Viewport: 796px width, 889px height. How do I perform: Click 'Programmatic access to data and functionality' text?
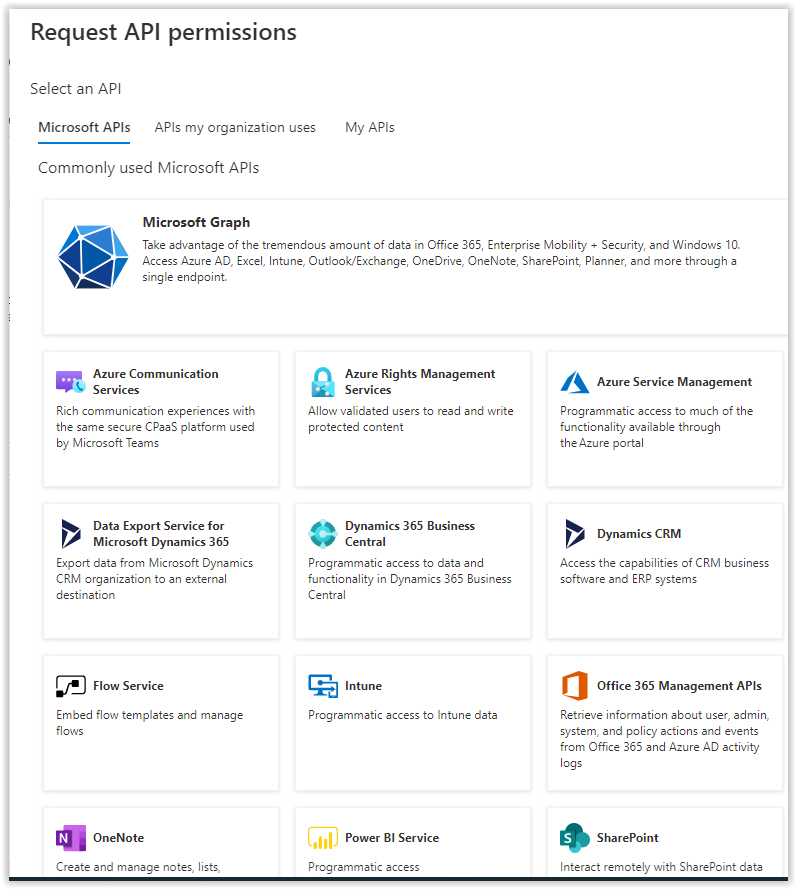tap(409, 579)
